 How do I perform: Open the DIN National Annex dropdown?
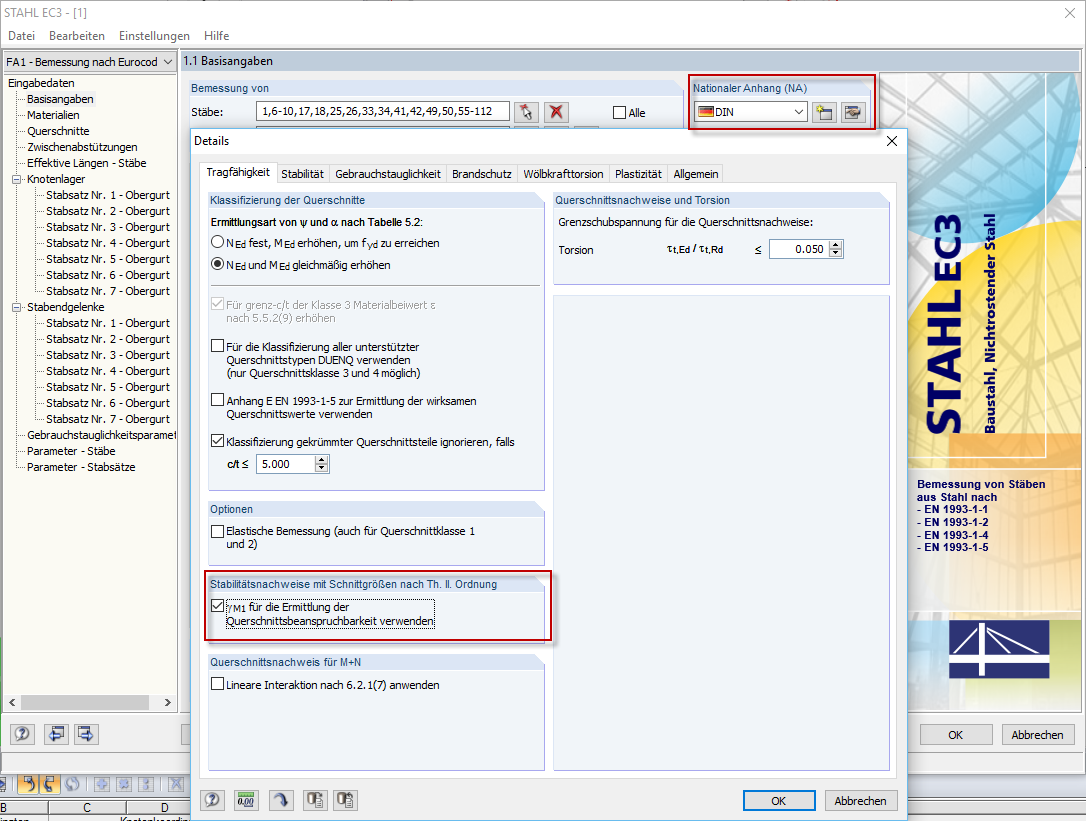[799, 112]
